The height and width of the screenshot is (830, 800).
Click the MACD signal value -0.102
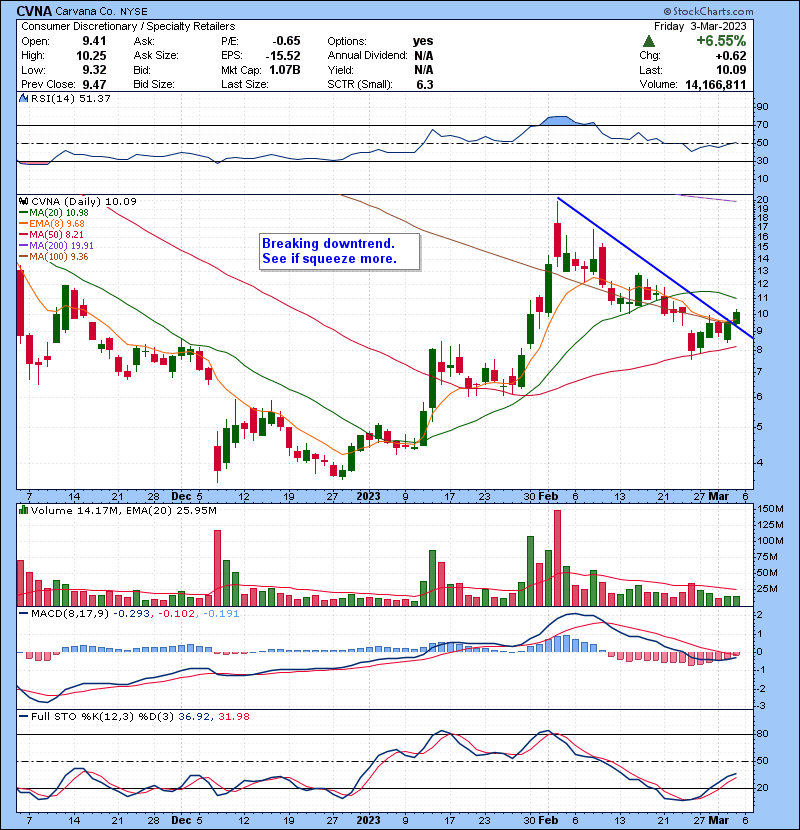tap(177, 614)
